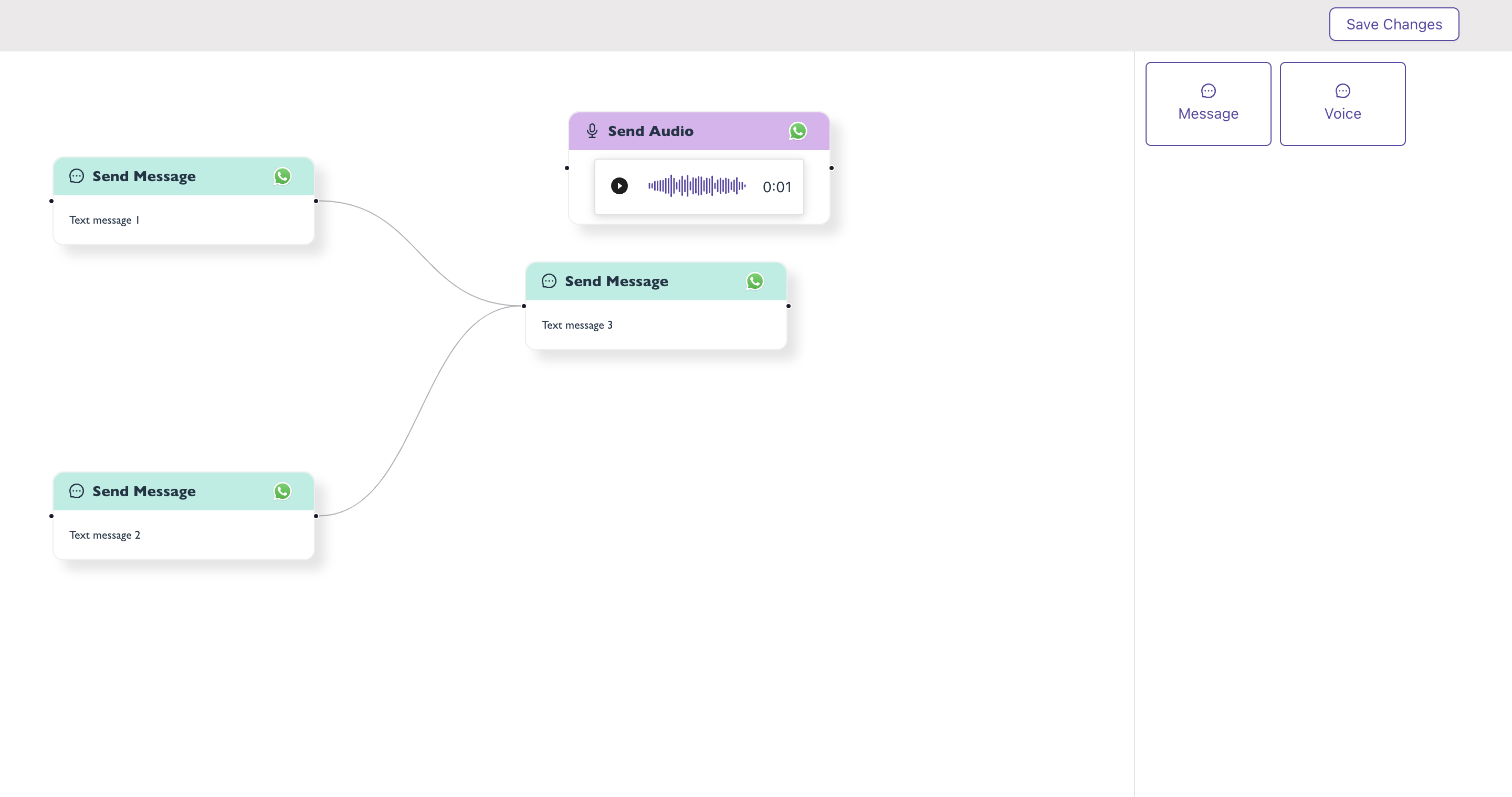Select the text 'Text message 1'

click(x=104, y=220)
